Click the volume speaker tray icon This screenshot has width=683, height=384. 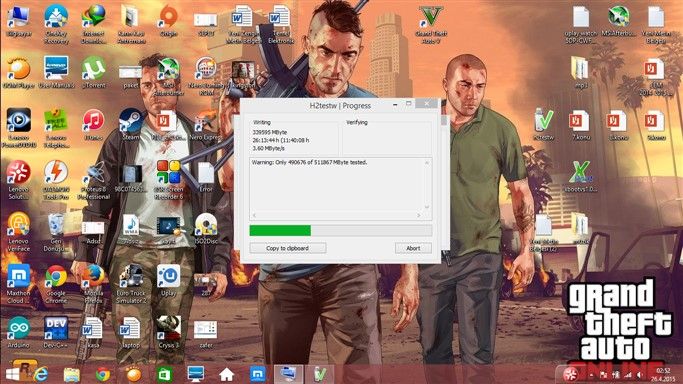tap(639, 375)
